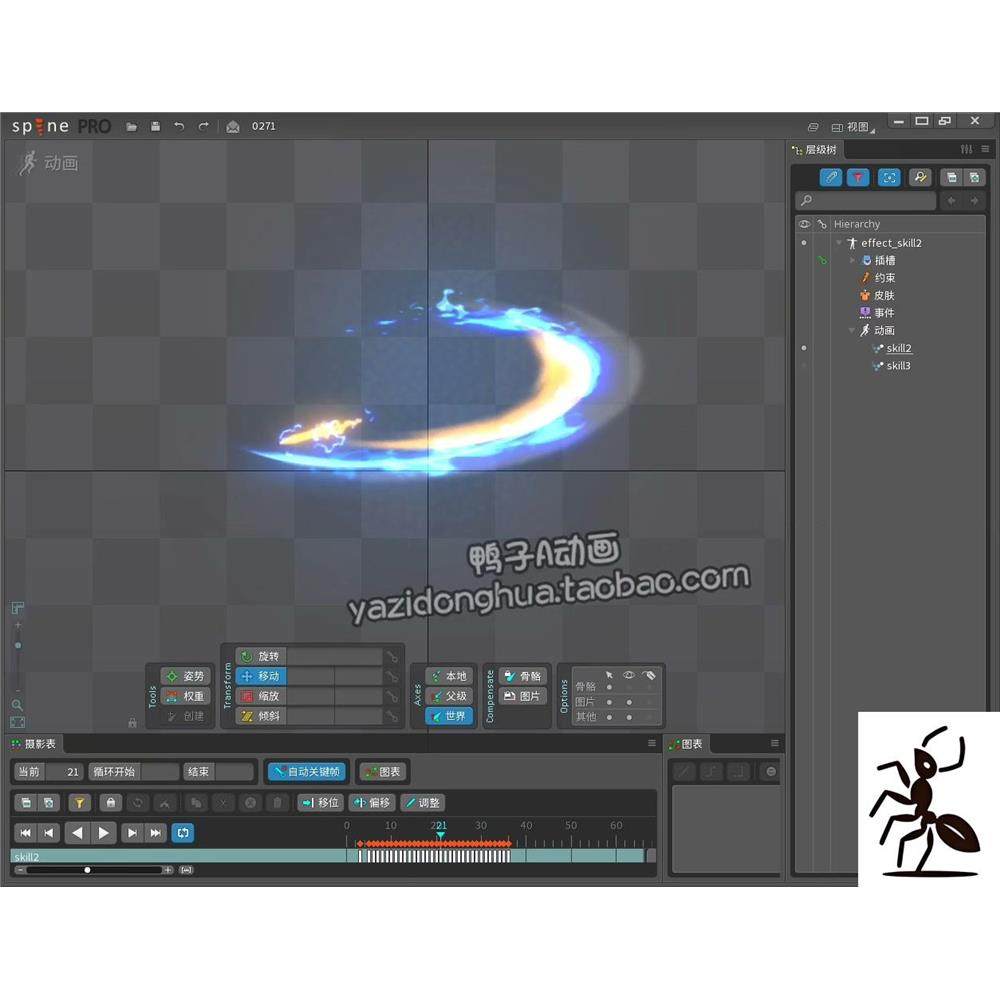Screen dimensions: 1000x1000
Task: Undo last action in top toolbar
Action: pos(179,126)
